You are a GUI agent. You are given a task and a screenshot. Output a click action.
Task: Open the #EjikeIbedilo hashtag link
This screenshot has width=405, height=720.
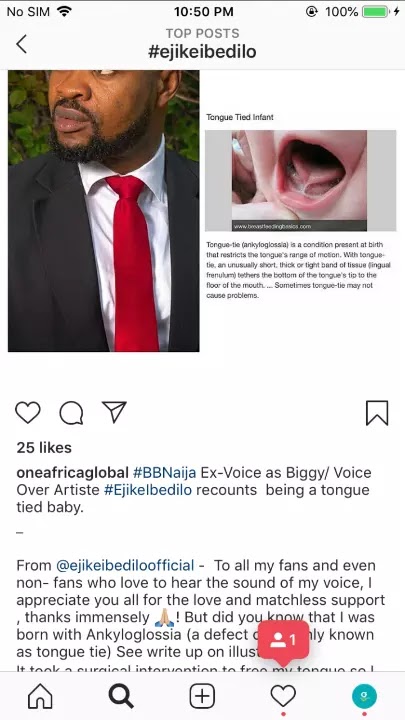pos(148,490)
